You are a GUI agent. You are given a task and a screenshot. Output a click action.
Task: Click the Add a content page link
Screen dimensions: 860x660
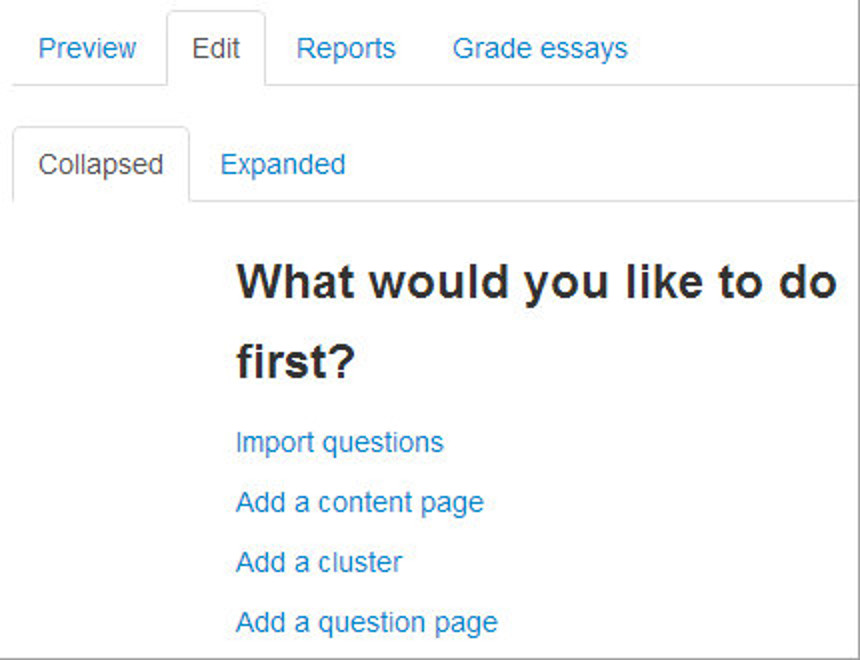pyautogui.click(x=360, y=502)
